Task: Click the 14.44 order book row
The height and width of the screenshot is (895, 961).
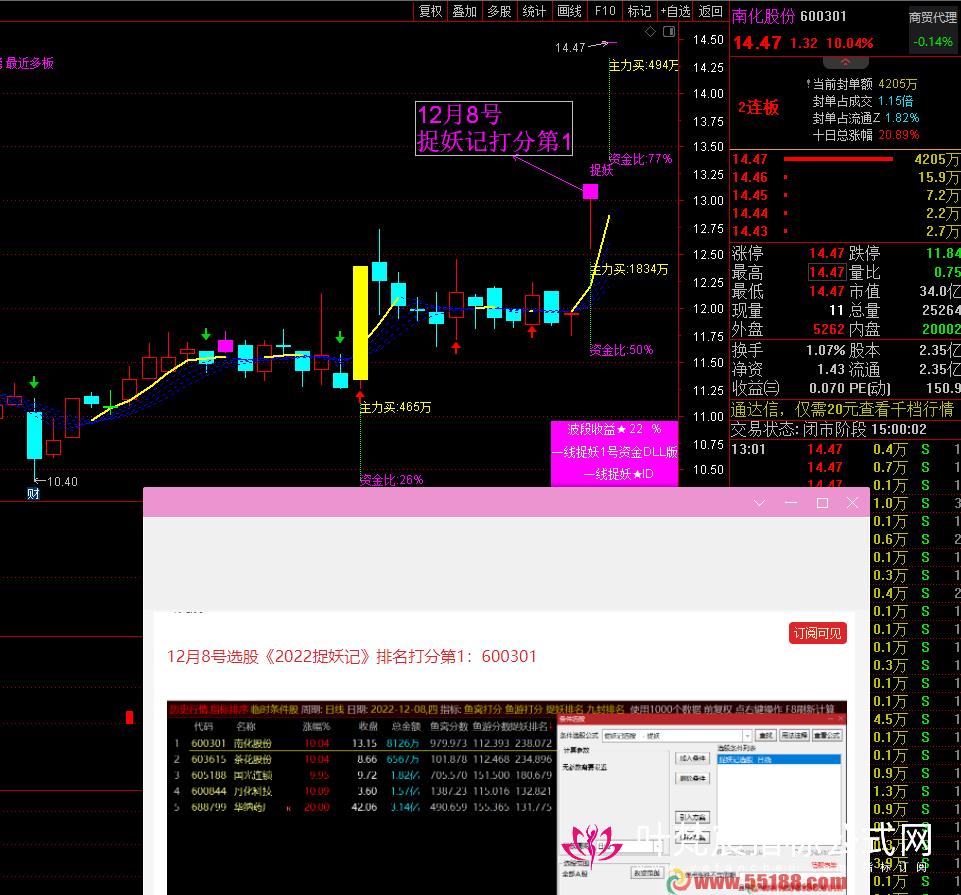Action: [845, 213]
